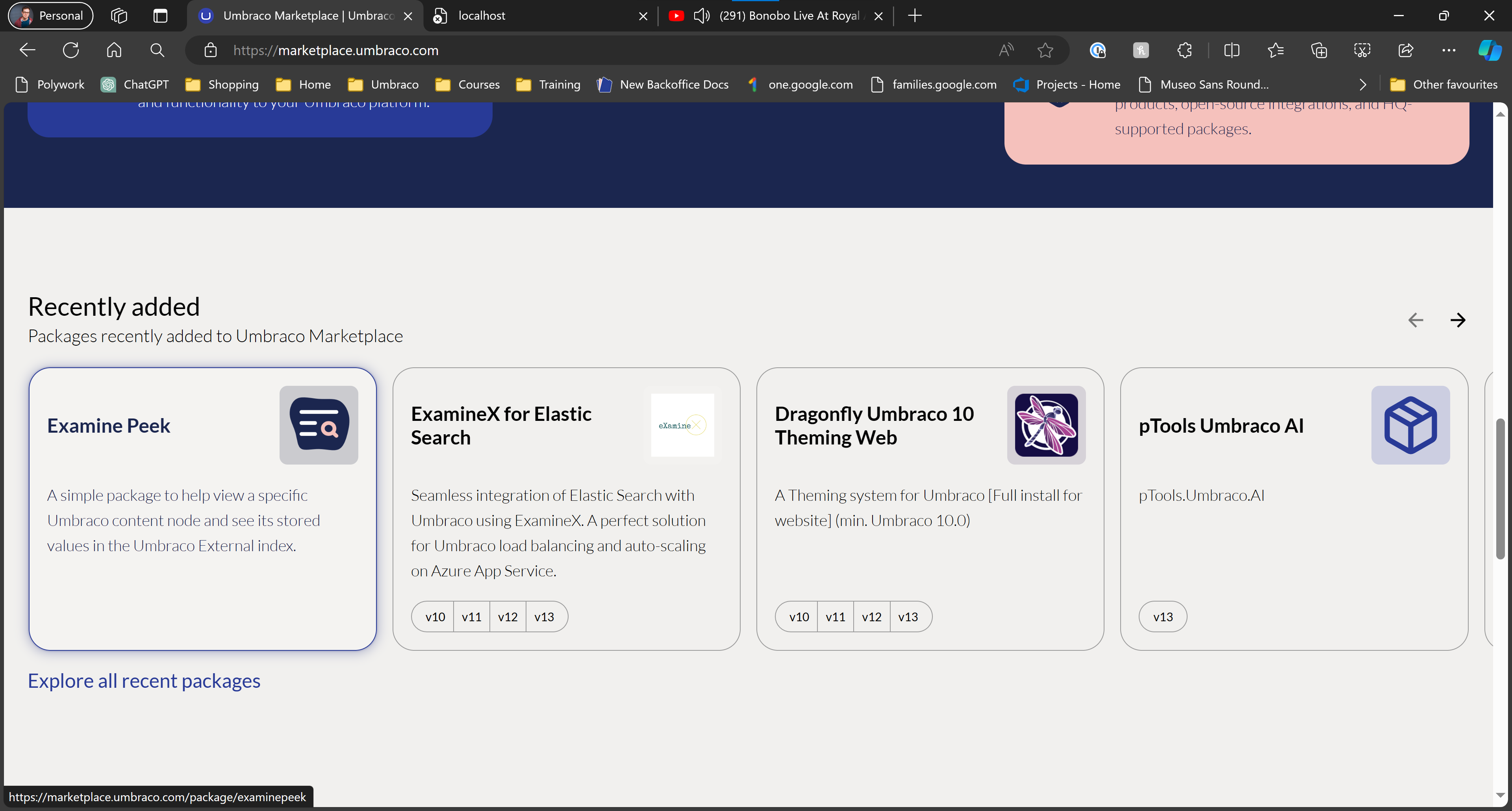
Task: Open the ChatGPT bookmark
Action: (x=134, y=85)
